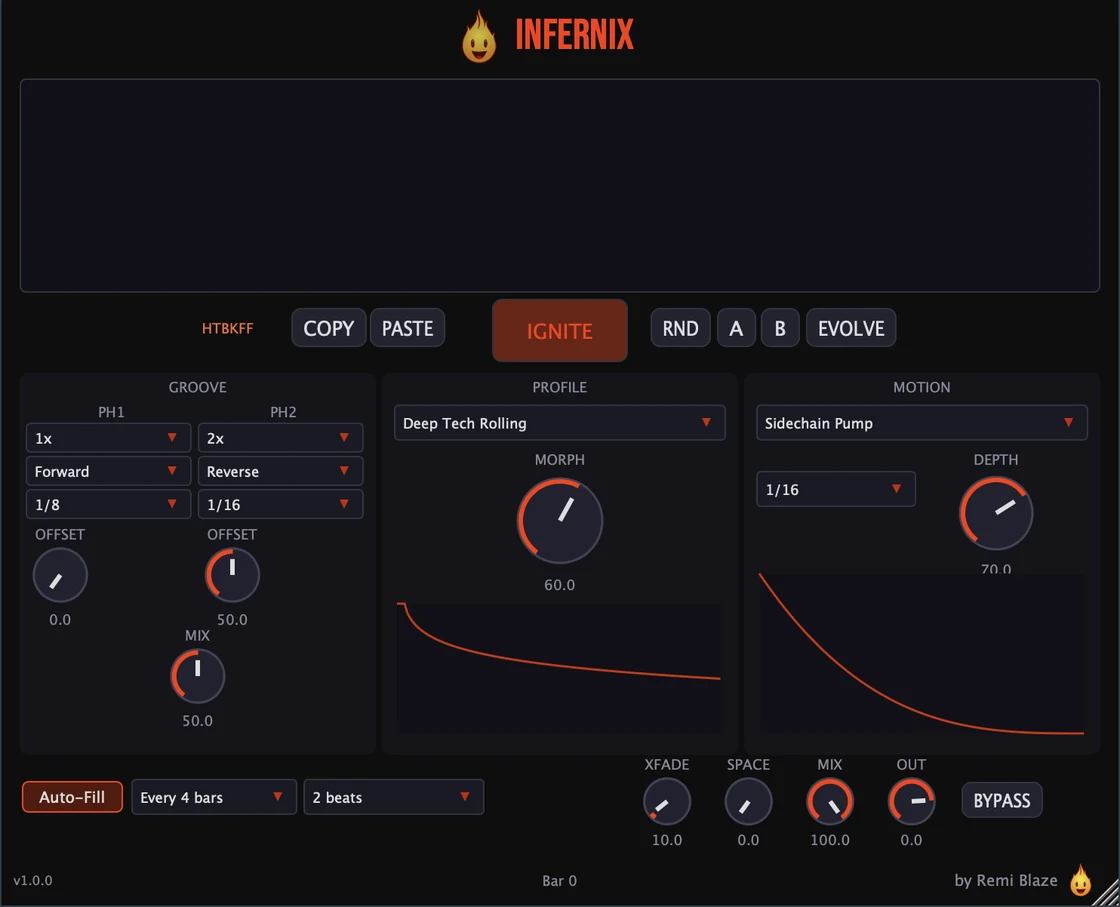Open the PH2 Reverse direction dropdown

tap(280, 471)
